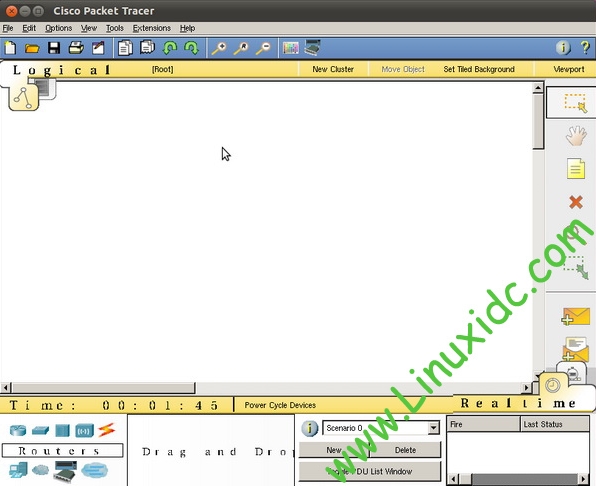The height and width of the screenshot is (486, 596).
Task: Click the workspace scroll left arrow
Action: (x=6, y=388)
